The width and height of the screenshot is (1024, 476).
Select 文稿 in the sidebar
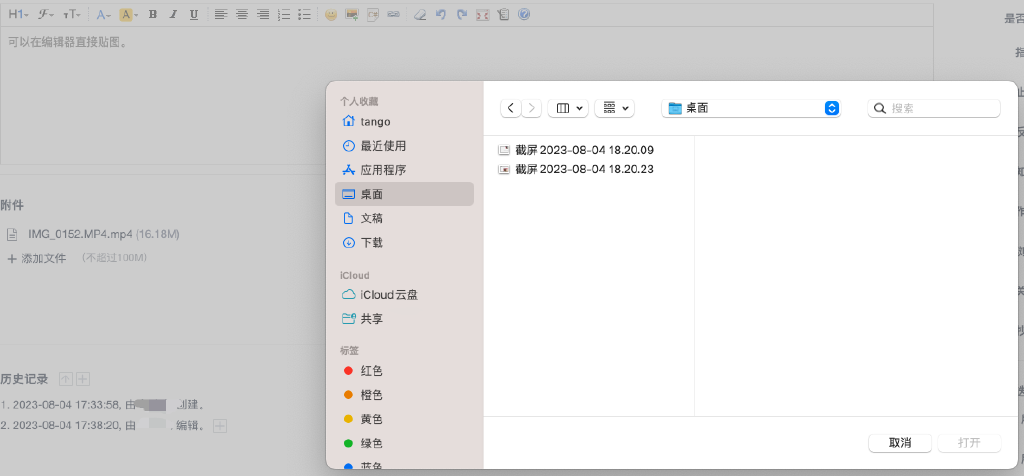(x=371, y=218)
